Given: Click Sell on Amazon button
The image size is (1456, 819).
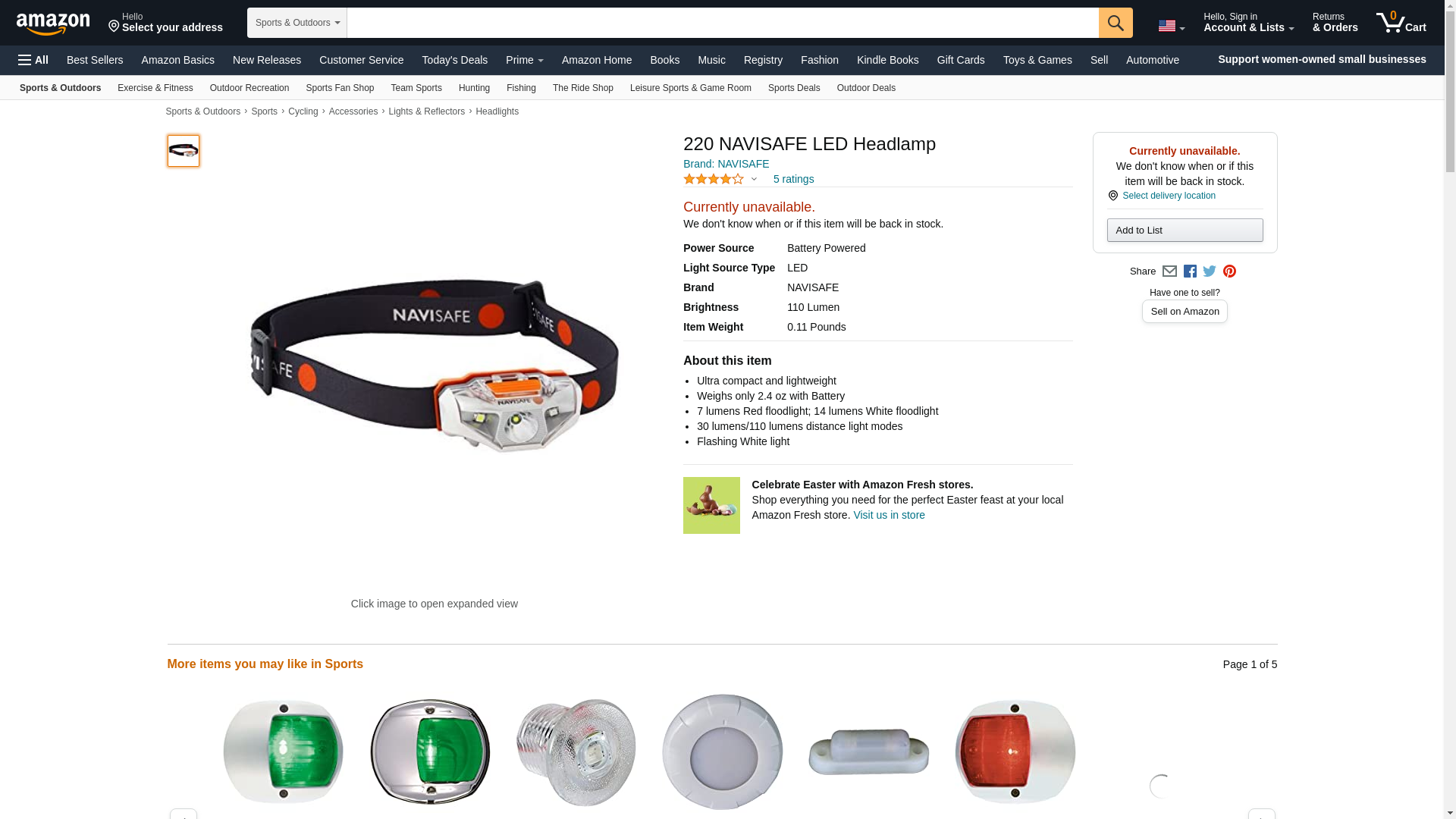Looking at the screenshot, I should [1185, 312].
